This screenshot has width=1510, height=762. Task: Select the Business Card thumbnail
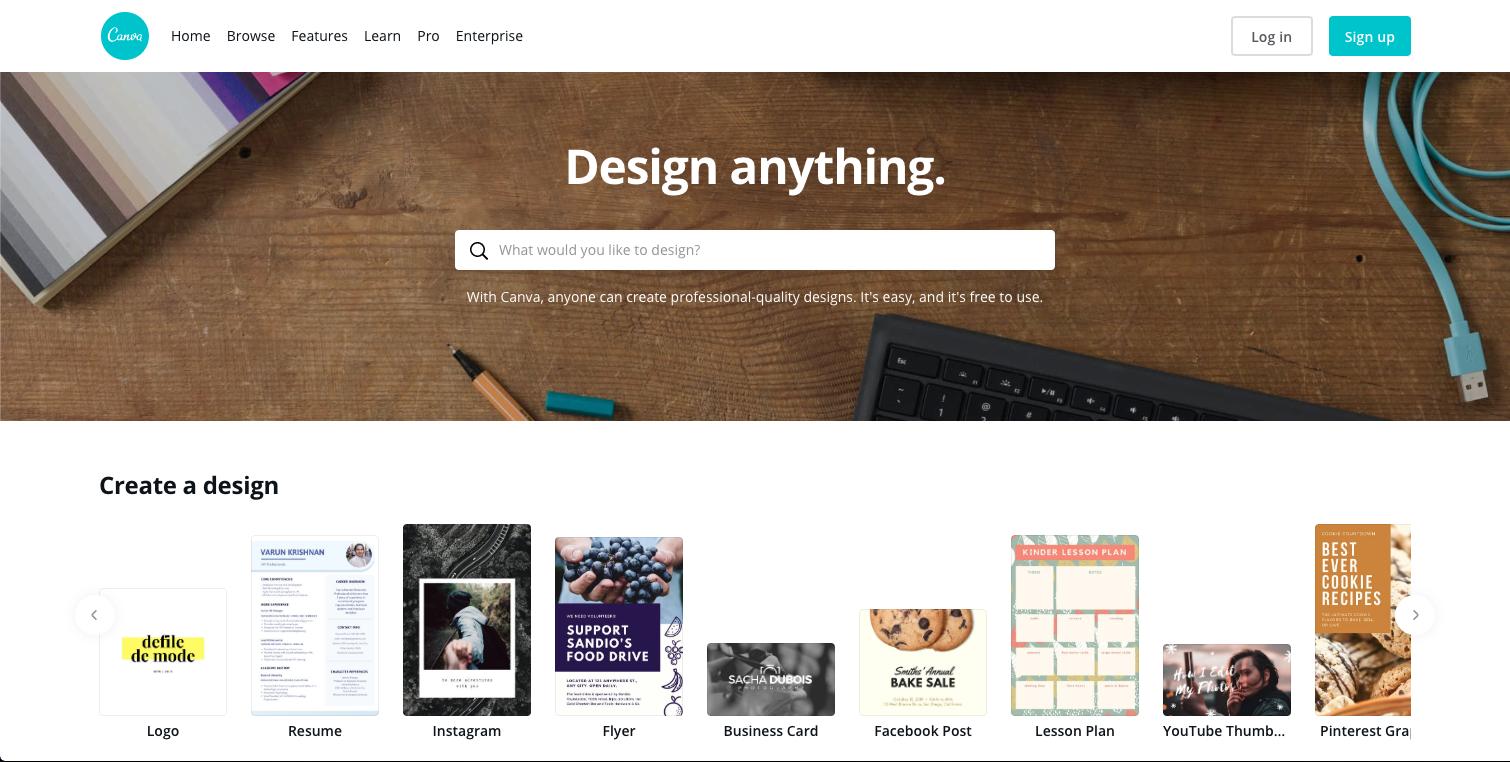click(x=771, y=679)
